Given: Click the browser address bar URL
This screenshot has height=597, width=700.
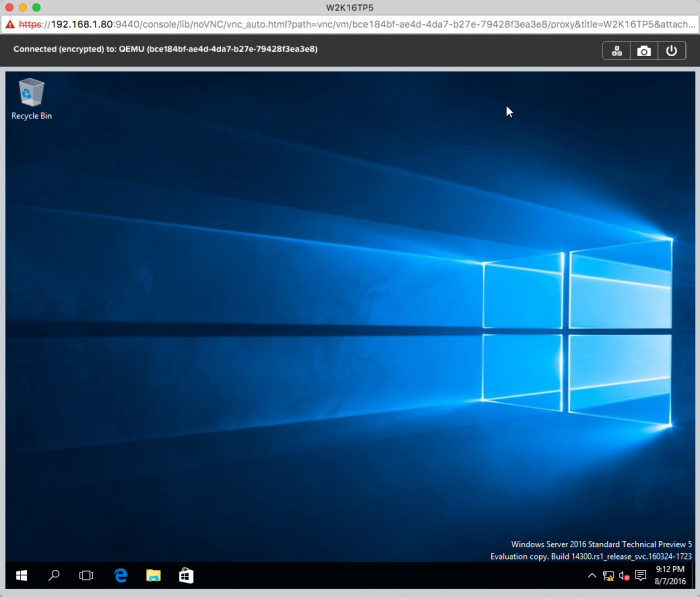Looking at the screenshot, I should coord(356,25).
